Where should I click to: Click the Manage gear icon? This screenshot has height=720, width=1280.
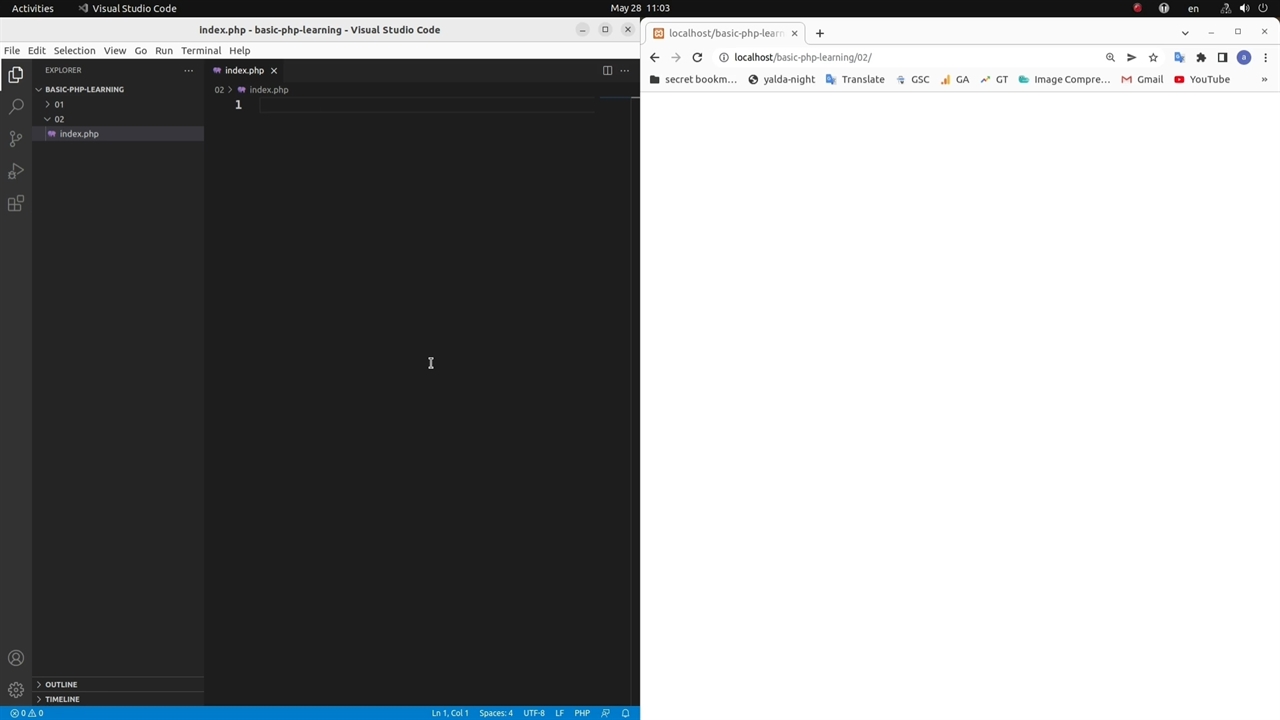pyautogui.click(x=16, y=690)
